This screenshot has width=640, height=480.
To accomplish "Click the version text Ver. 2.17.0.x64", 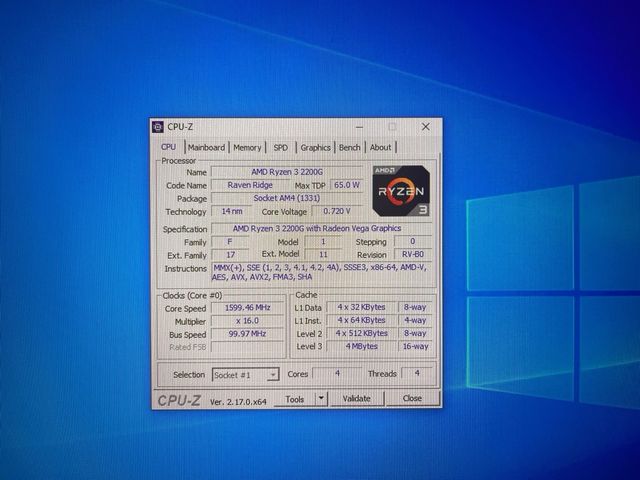I will [238, 402].
